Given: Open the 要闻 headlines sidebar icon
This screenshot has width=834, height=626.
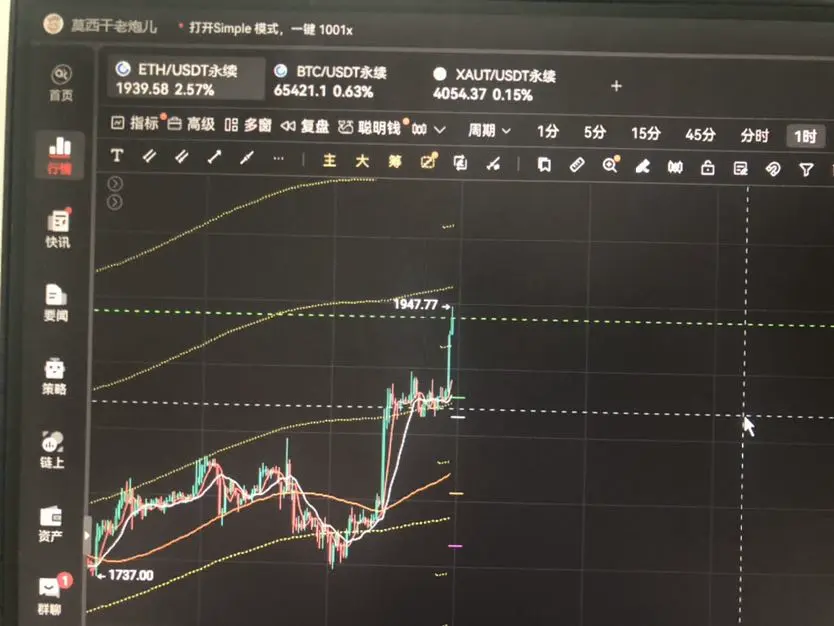Looking at the screenshot, I should [56, 303].
